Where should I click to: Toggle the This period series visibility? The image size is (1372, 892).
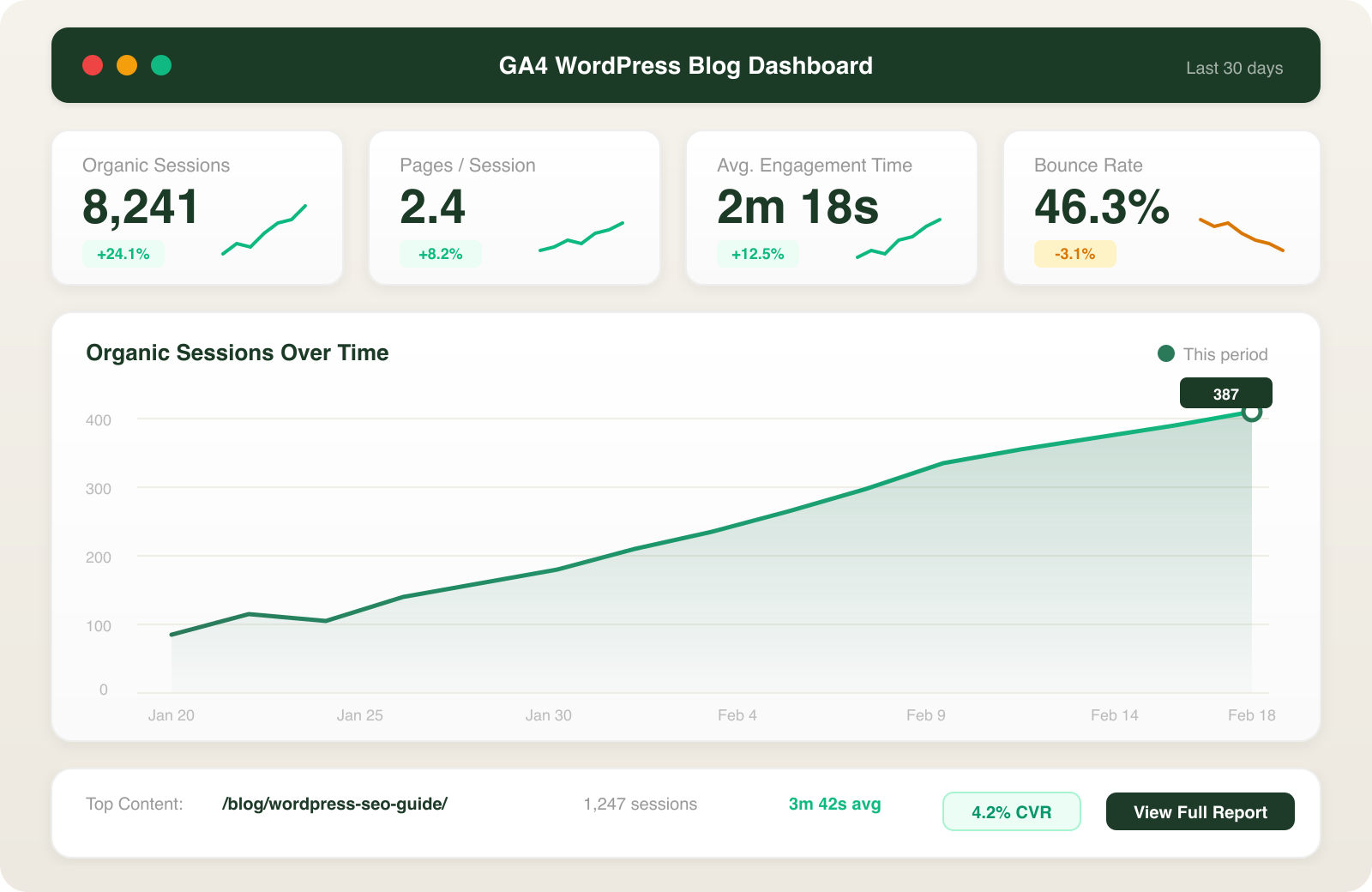point(1213,353)
